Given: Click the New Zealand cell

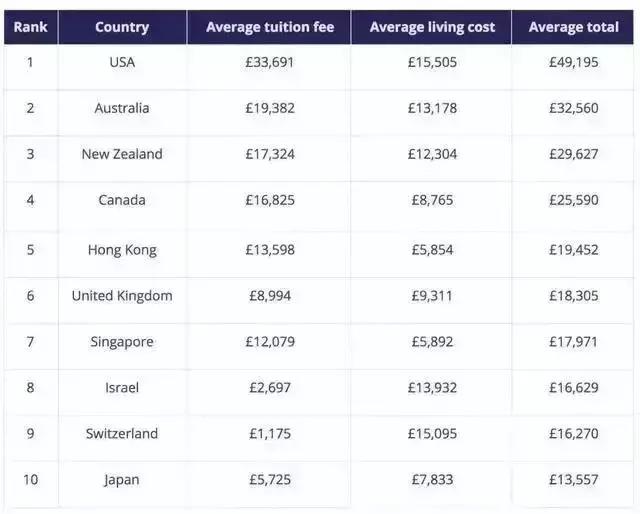Looking at the screenshot, I should coord(122,154).
